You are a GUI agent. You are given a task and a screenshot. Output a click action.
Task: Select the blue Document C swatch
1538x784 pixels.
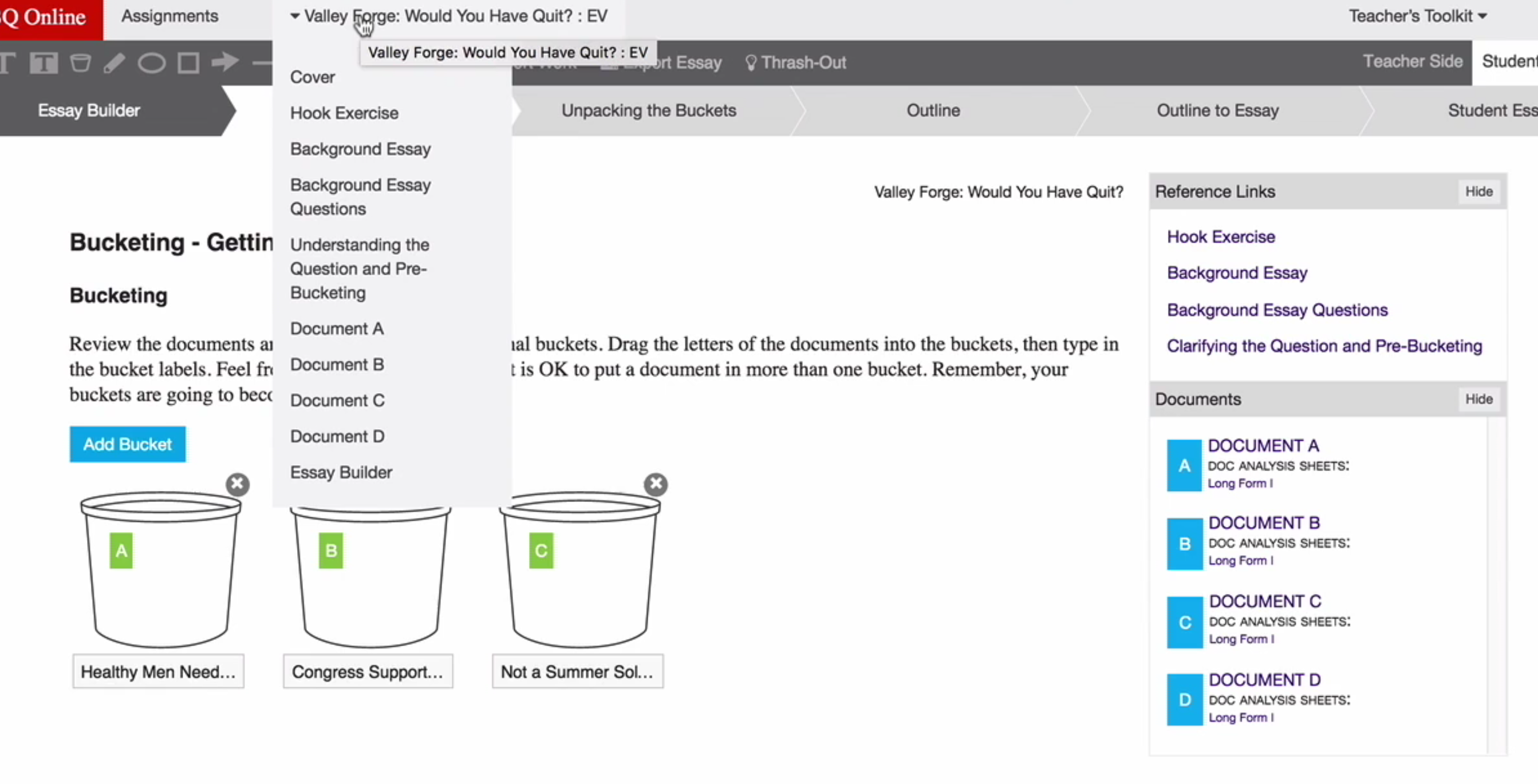pyautogui.click(x=1185, y=621)
